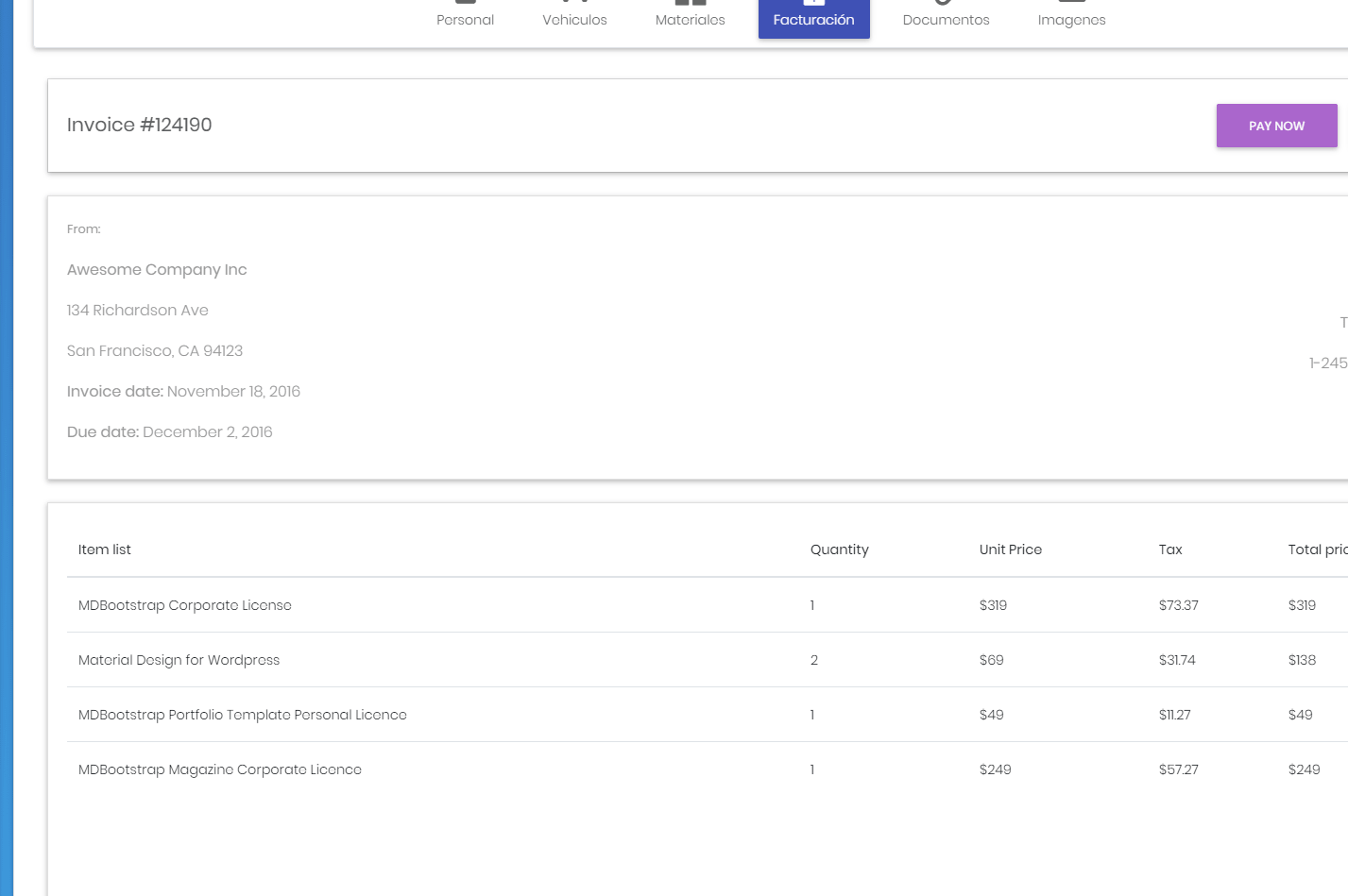1348x896 pixels.
Task: Go to the Documentos tab
Action: 946,19
